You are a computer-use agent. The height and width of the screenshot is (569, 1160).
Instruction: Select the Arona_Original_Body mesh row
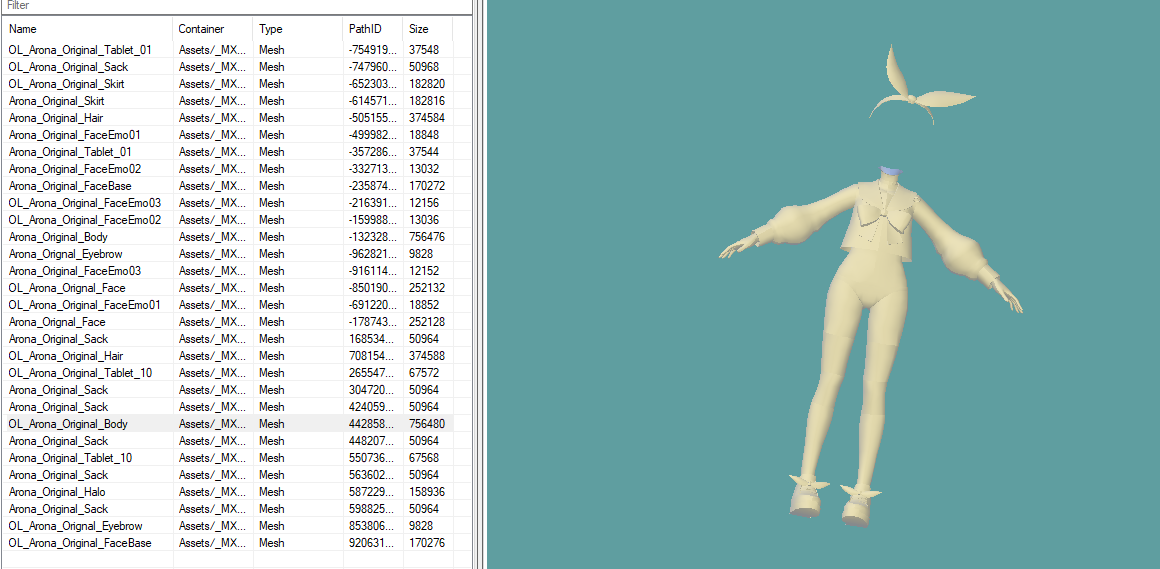[228, 237]
